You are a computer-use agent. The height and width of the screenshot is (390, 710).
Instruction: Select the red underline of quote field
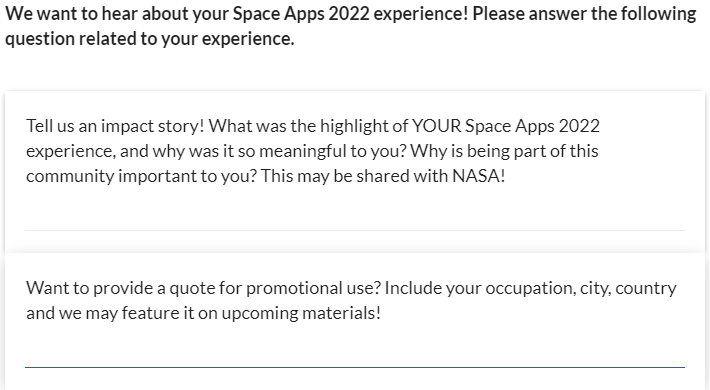point(355,367)
